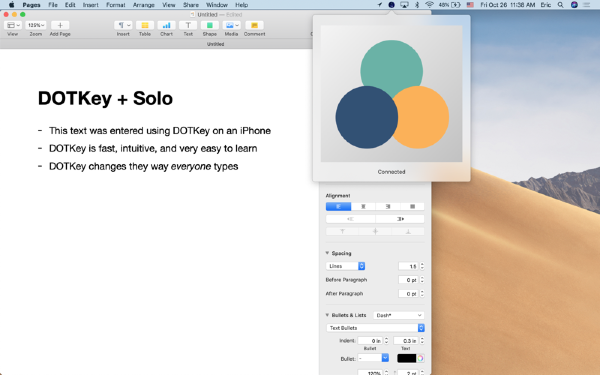Image resolution: width=600 pixels, height=375 pixels.
Task: Add a Text box
Action: click(x=188, y=25)
